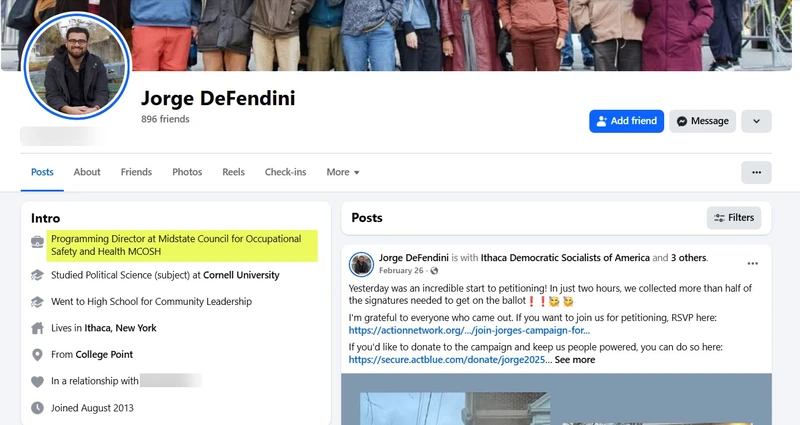Open the Cornell University link
The height and width of the screenshot is (425, 800).
pos(241,275)
